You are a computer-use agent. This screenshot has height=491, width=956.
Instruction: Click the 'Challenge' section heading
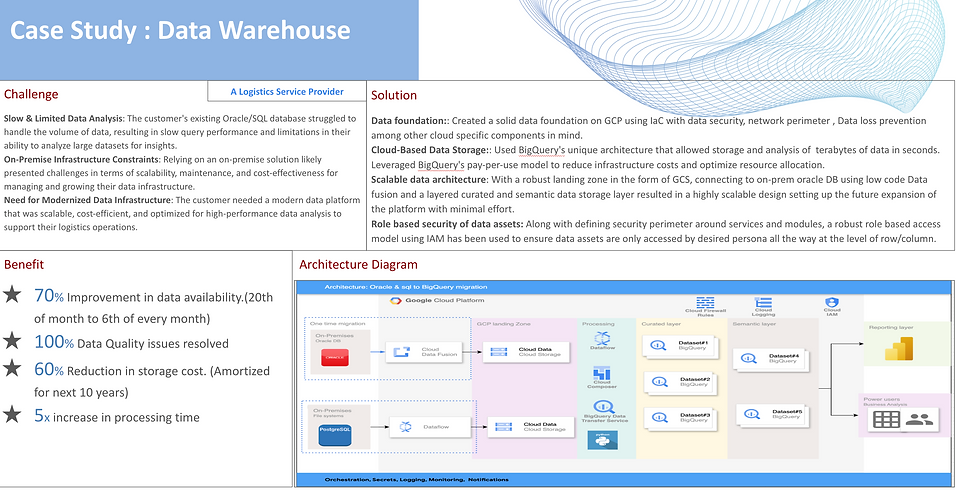[x=31, y=94]
